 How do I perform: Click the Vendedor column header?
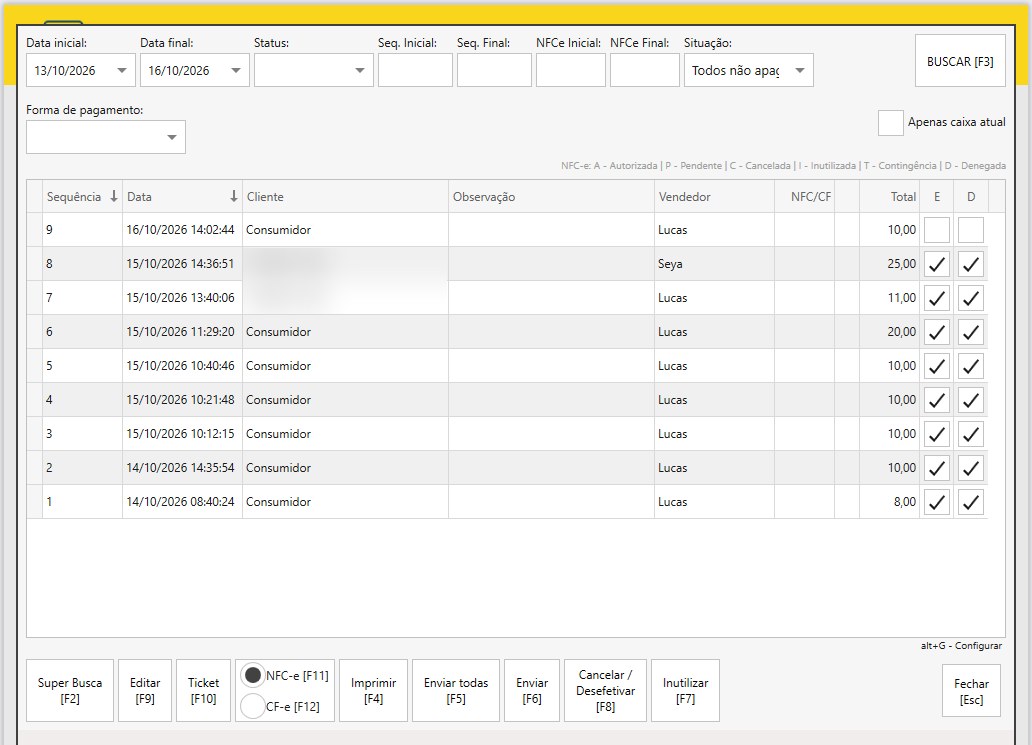[714, 196]
